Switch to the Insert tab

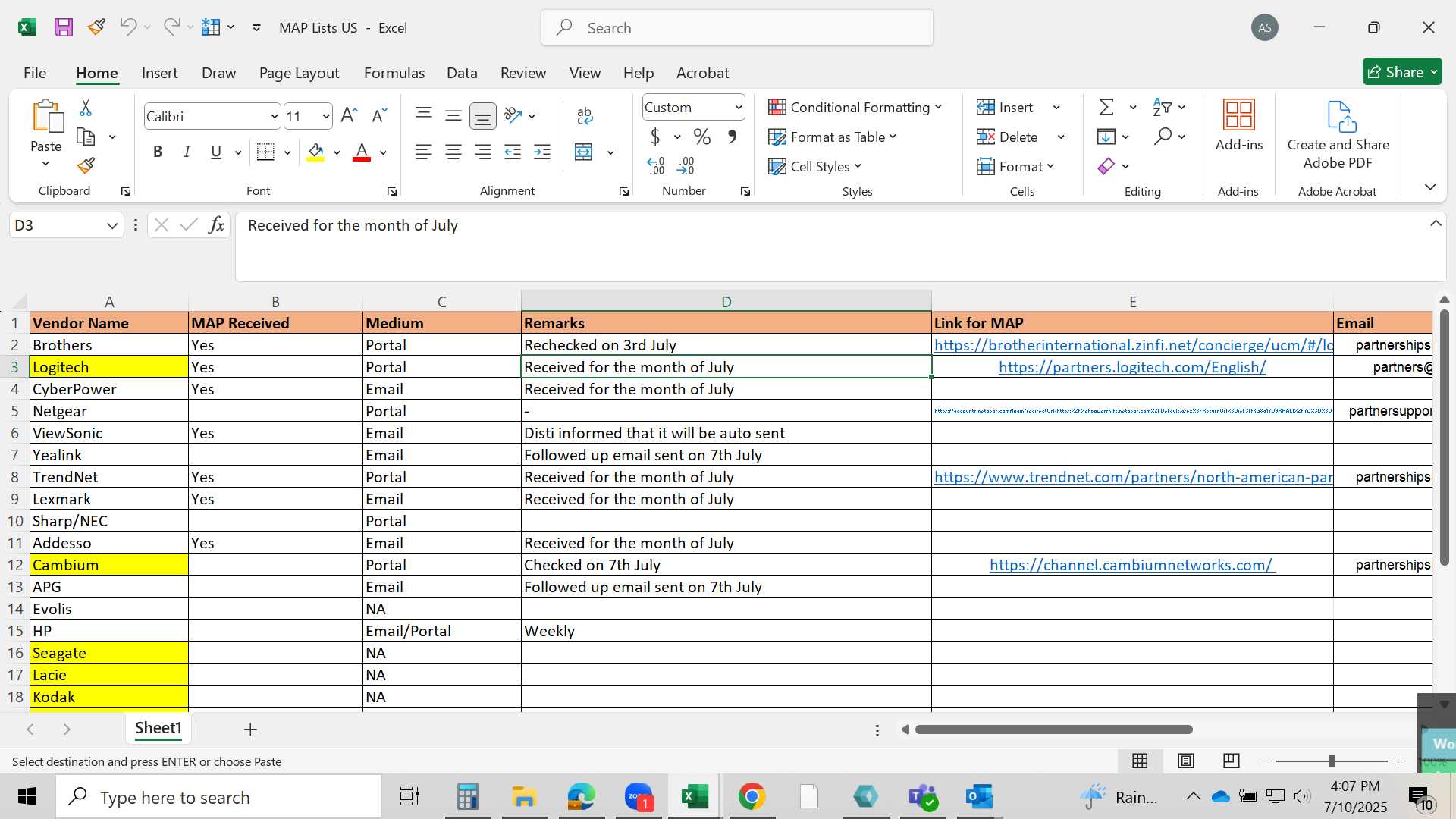[x=159, y=73]
